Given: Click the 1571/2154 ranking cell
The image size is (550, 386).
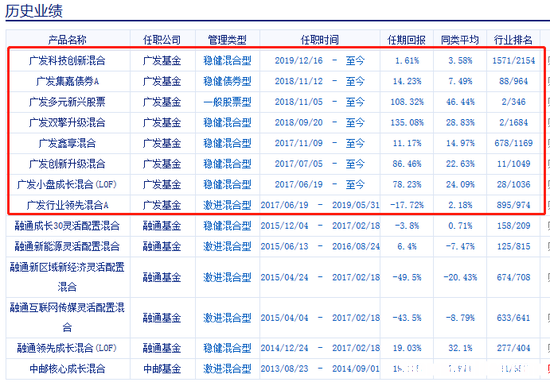Looking at the screenshot, I should pos(514,61).
